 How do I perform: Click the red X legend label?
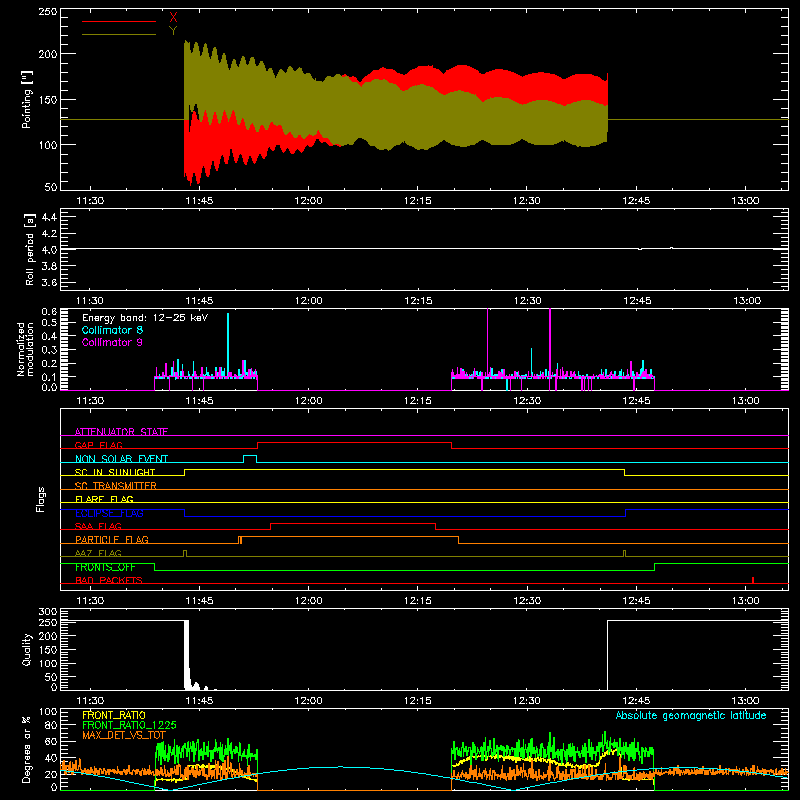pyautogui.click(x=173, y=18)
